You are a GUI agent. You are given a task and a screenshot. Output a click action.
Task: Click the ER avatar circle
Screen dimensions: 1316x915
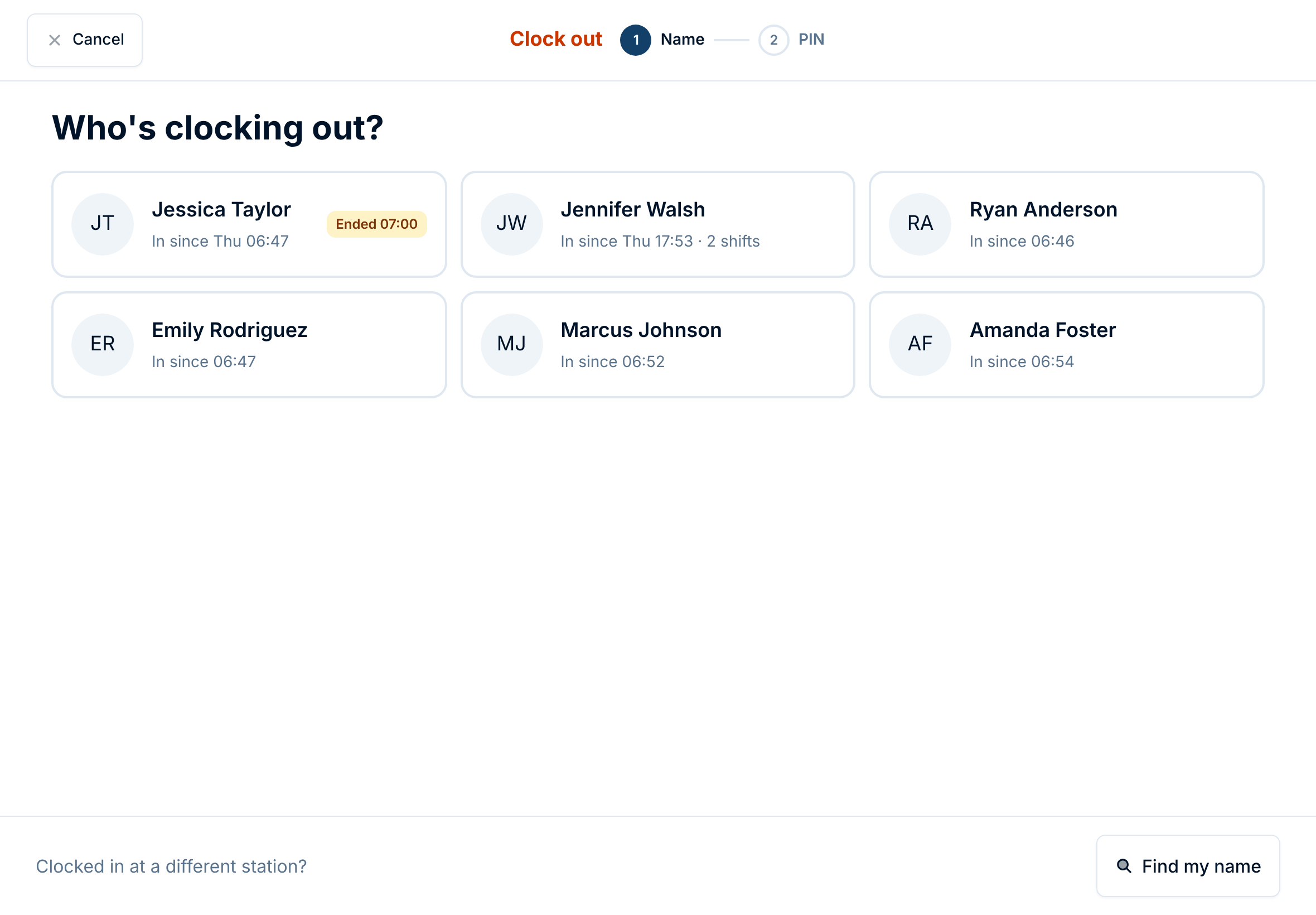tap(103, 344)
